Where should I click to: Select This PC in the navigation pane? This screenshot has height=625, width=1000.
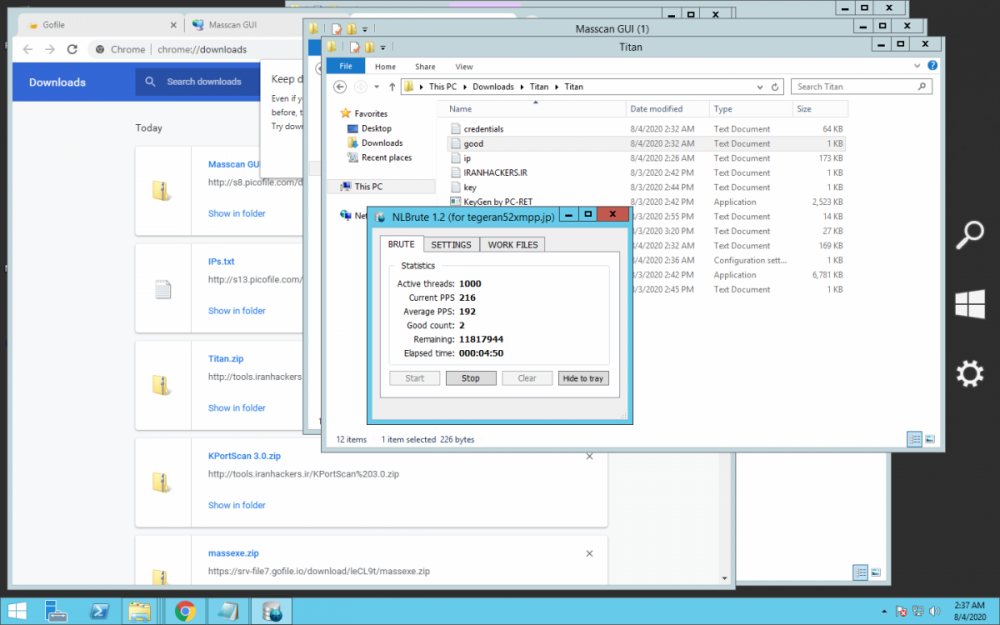(368, 186)
